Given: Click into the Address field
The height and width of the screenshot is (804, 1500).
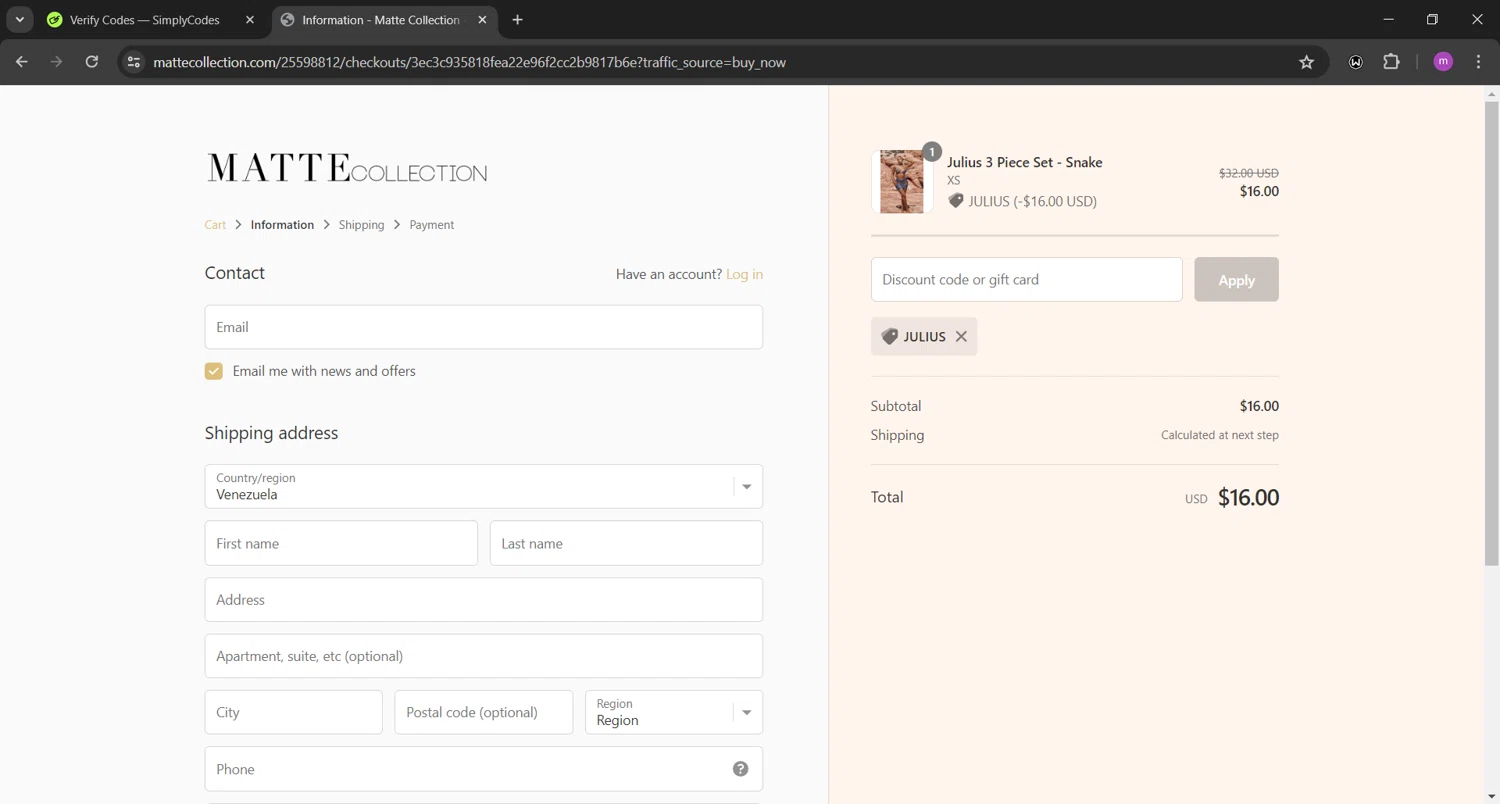Looking at the screenshot, I should tap(484, 600).
